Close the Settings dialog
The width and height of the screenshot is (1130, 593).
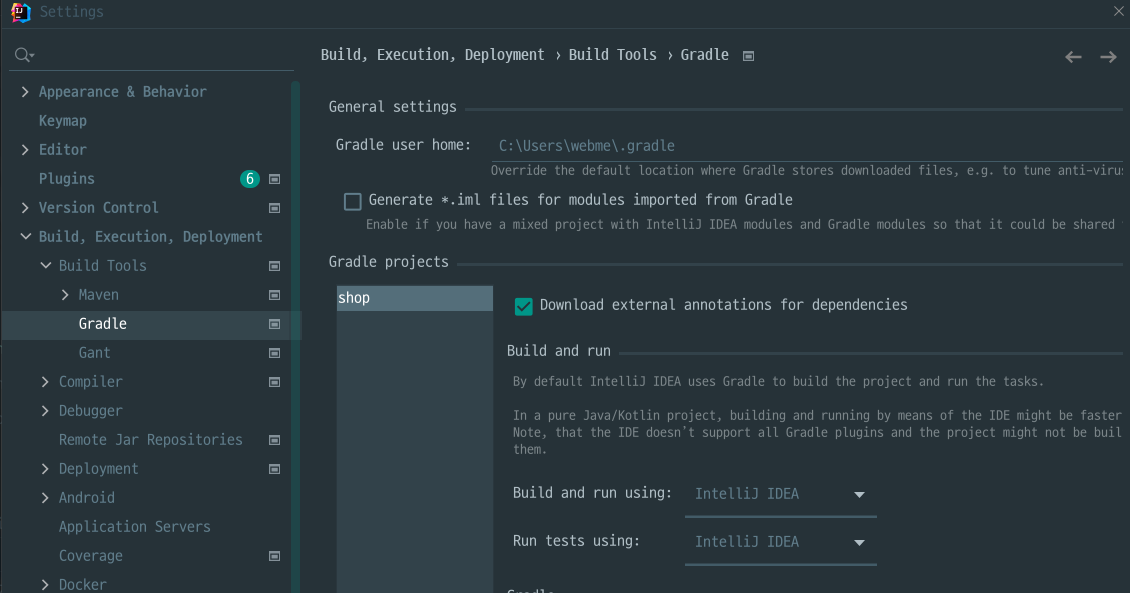pos(1119,11)
